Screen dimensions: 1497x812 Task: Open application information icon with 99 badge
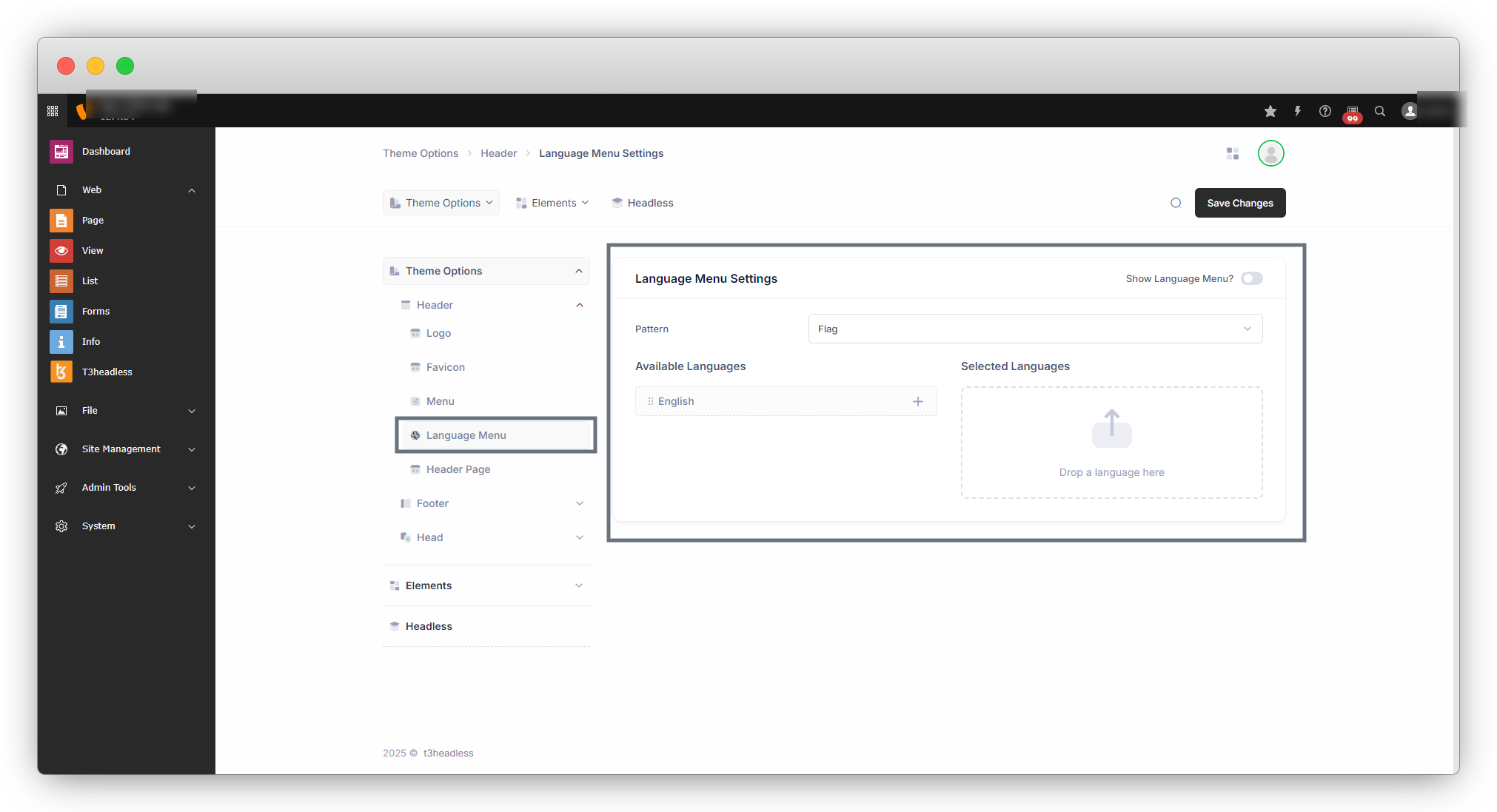(1353, 112)
